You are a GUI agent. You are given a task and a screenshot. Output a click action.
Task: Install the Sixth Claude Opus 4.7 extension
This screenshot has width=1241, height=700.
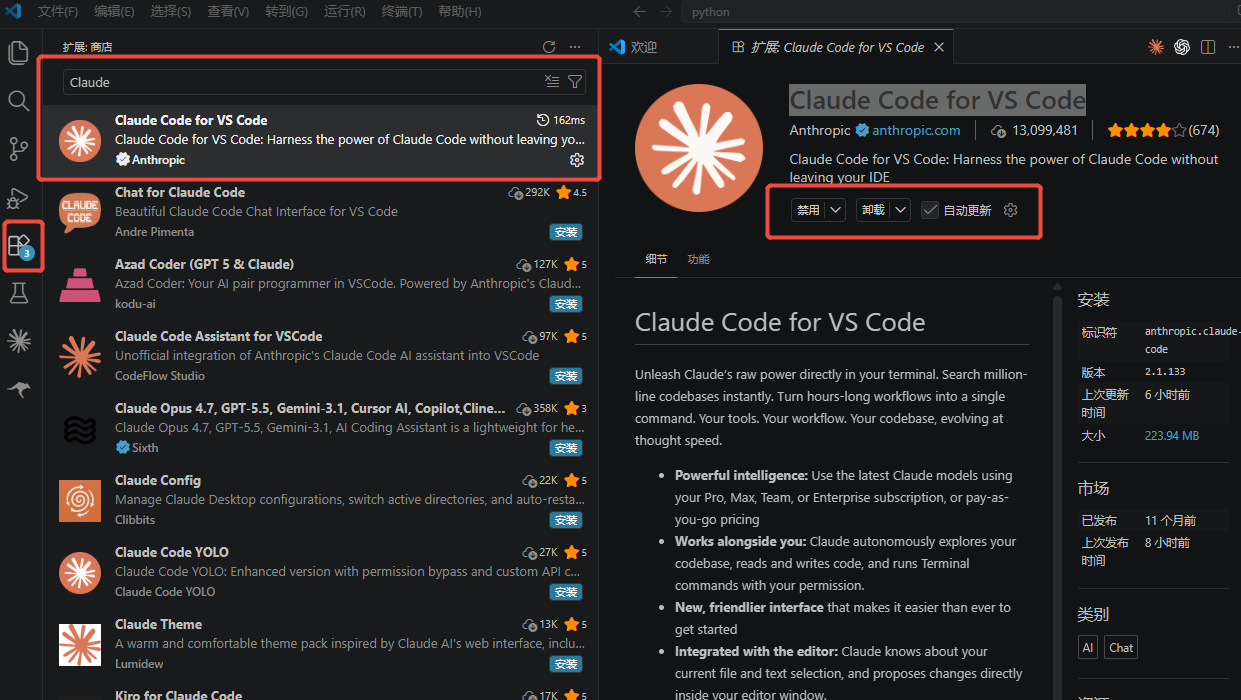pos(566,448)
